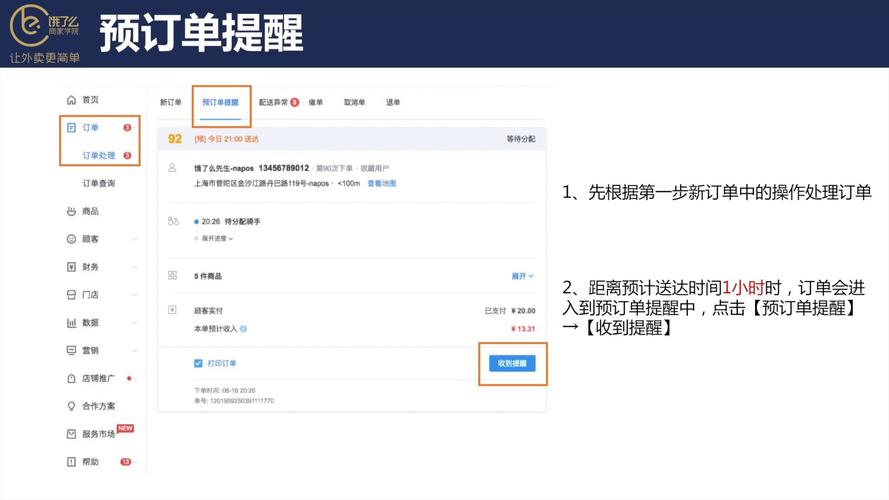Switch to the 新订单 tab
The width and height of the screenshot is (889, 500).
coord(171,102)
